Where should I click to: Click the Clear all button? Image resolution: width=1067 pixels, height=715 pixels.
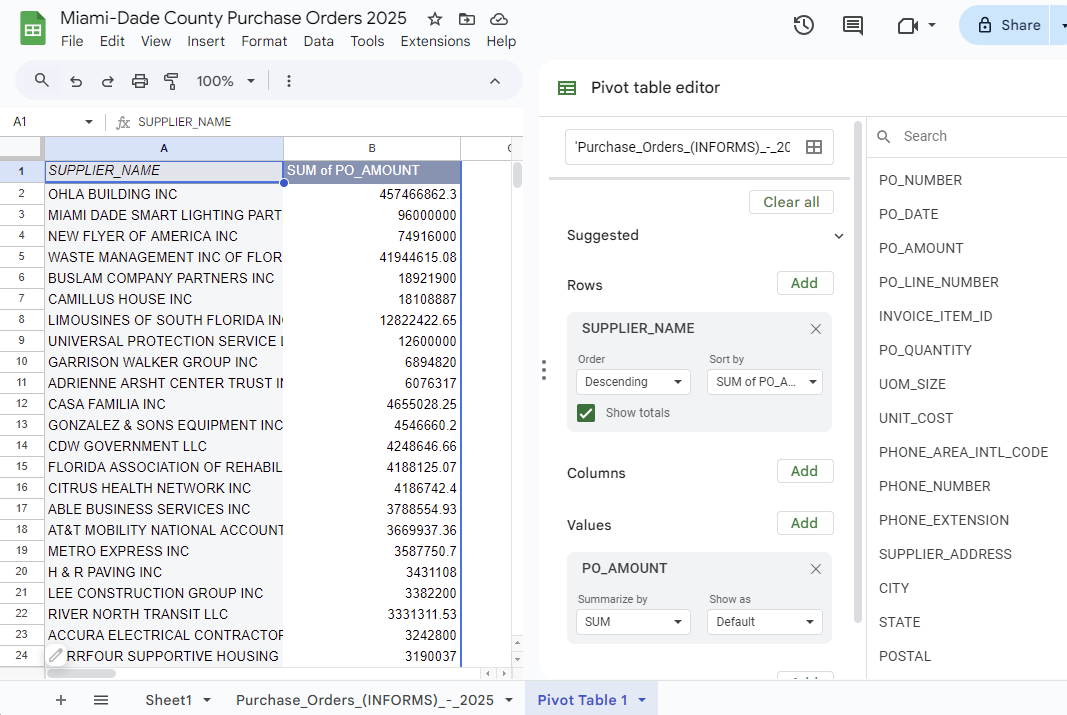pos(791,202)
